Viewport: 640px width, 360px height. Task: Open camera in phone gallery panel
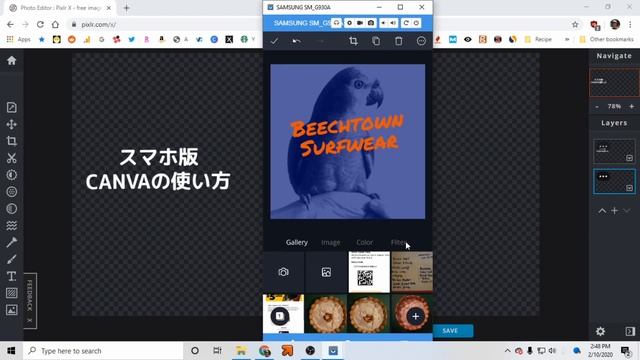point(283,272)
